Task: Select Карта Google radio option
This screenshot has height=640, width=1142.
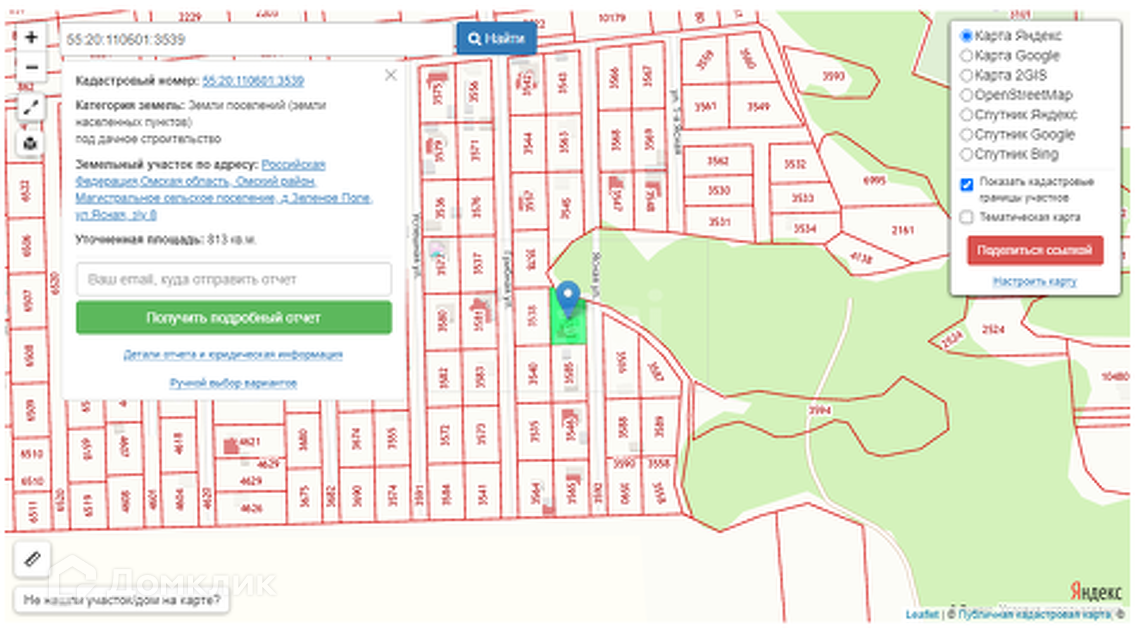Action: pyautogui.click(x=966, y=55)
